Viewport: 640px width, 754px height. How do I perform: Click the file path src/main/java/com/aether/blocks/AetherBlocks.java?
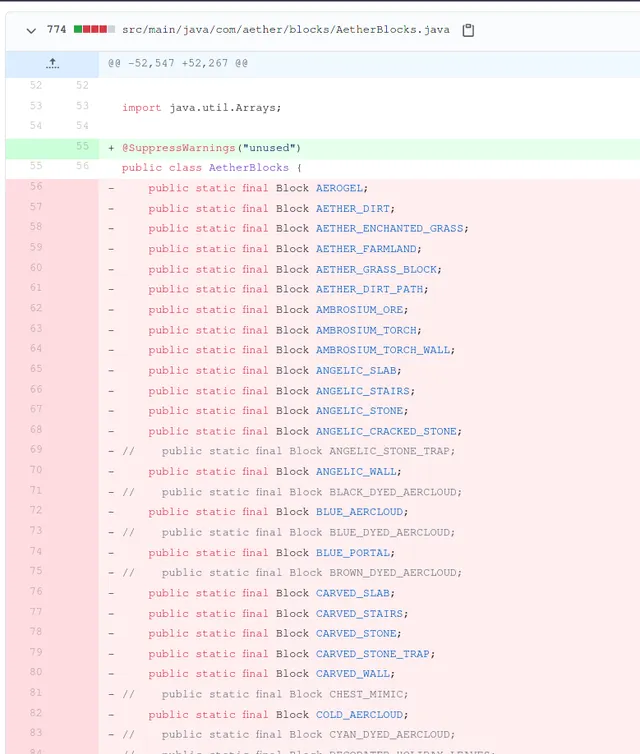(x=286, y=30)
